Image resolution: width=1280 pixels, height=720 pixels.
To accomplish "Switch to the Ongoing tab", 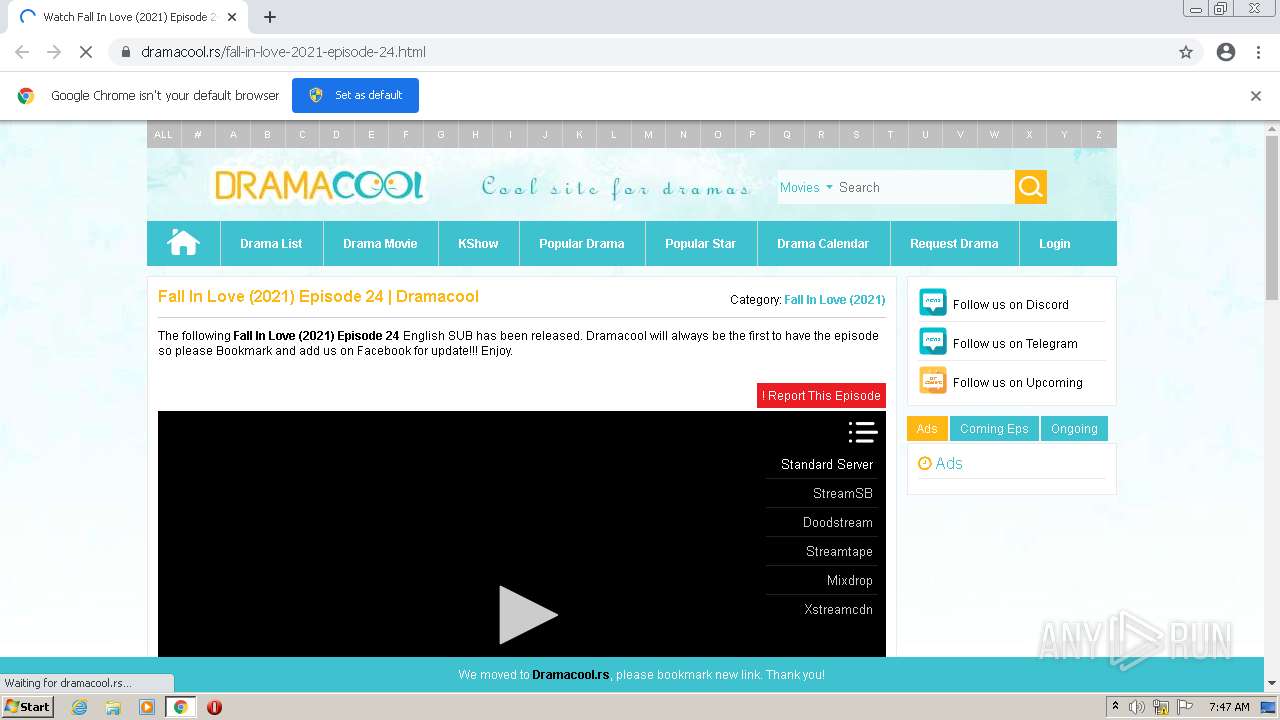I will [1074, 428].
